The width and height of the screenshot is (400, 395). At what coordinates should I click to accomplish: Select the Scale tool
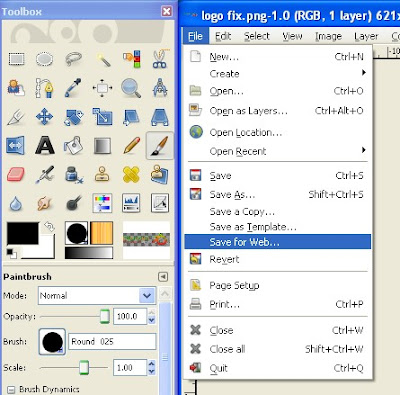(102, 117)
